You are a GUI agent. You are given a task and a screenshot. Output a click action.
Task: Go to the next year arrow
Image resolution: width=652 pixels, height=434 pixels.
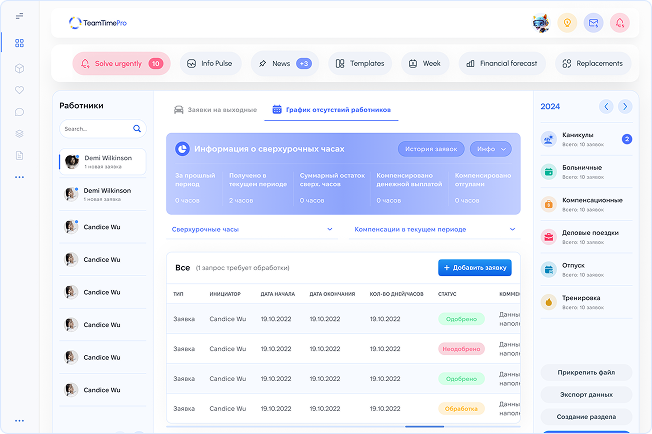[624, 106]
